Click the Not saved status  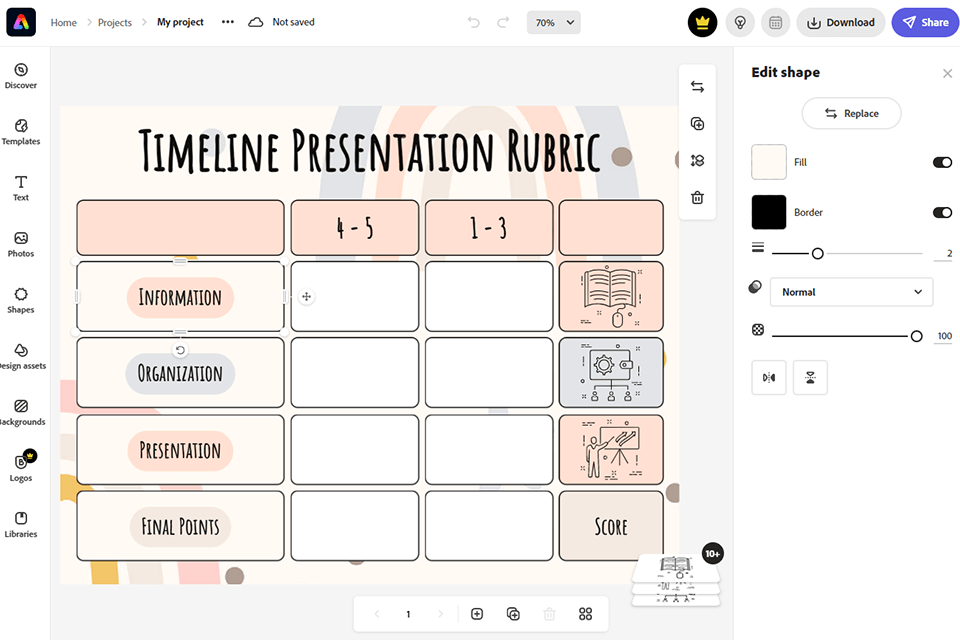(x=293, y=22)
